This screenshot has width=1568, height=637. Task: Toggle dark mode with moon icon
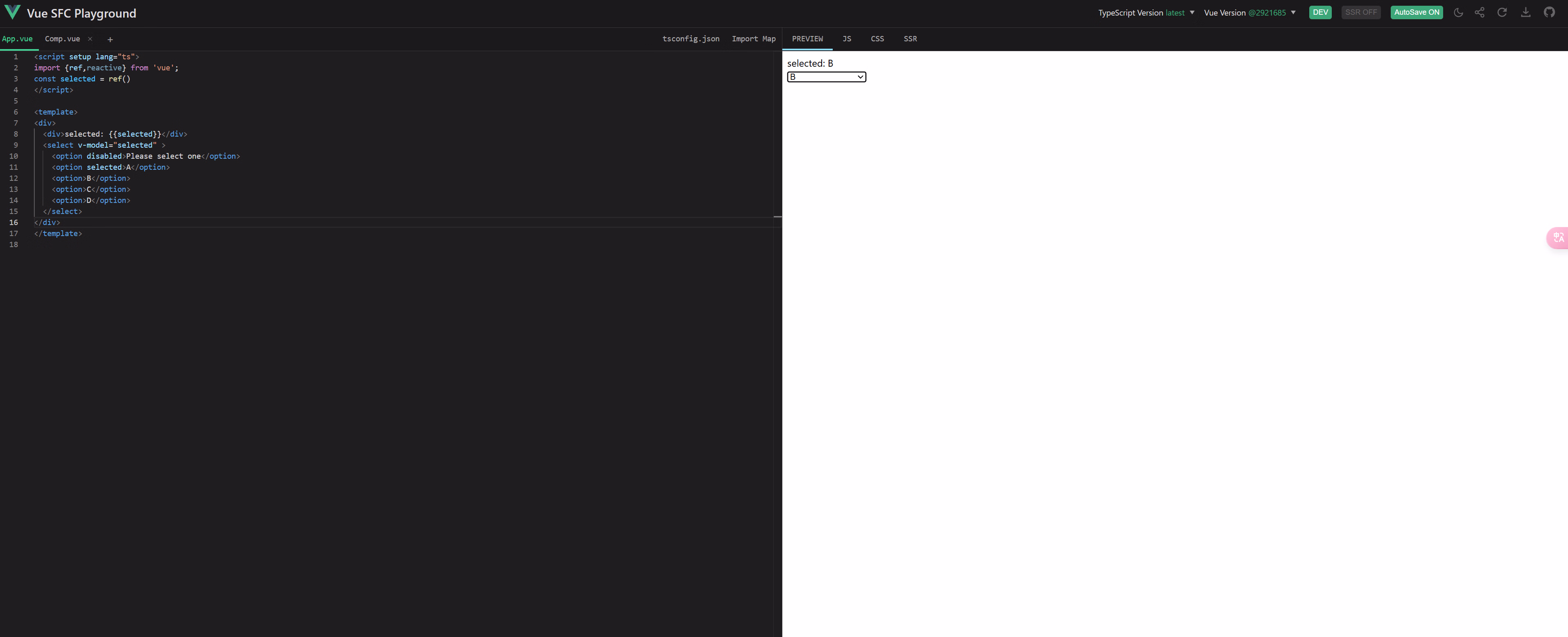[x=1458, y=12]
